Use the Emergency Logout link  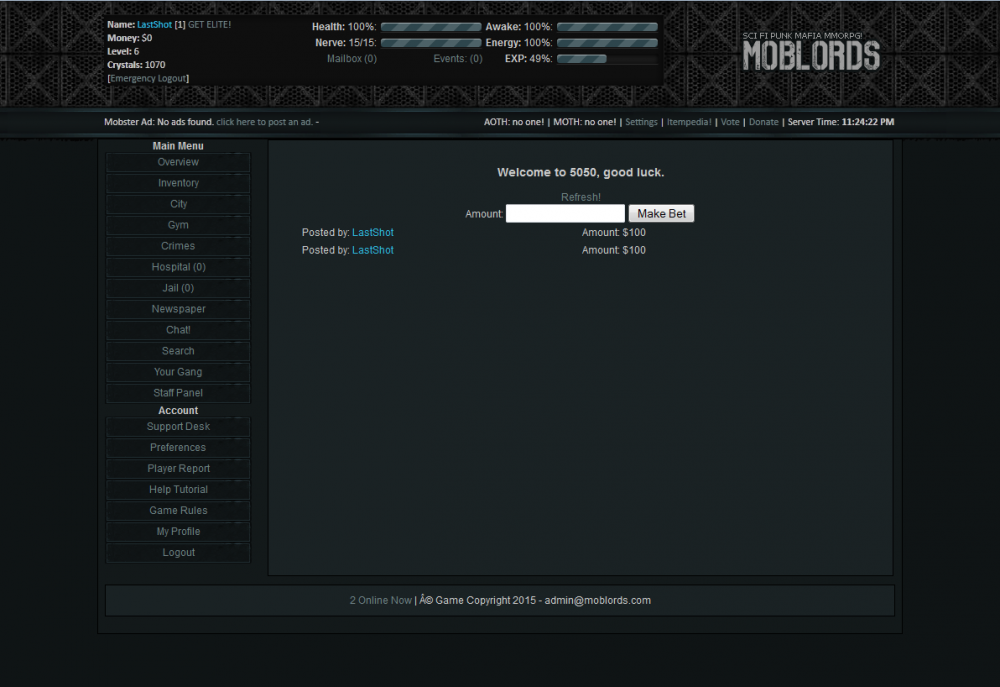coord(147,77)
